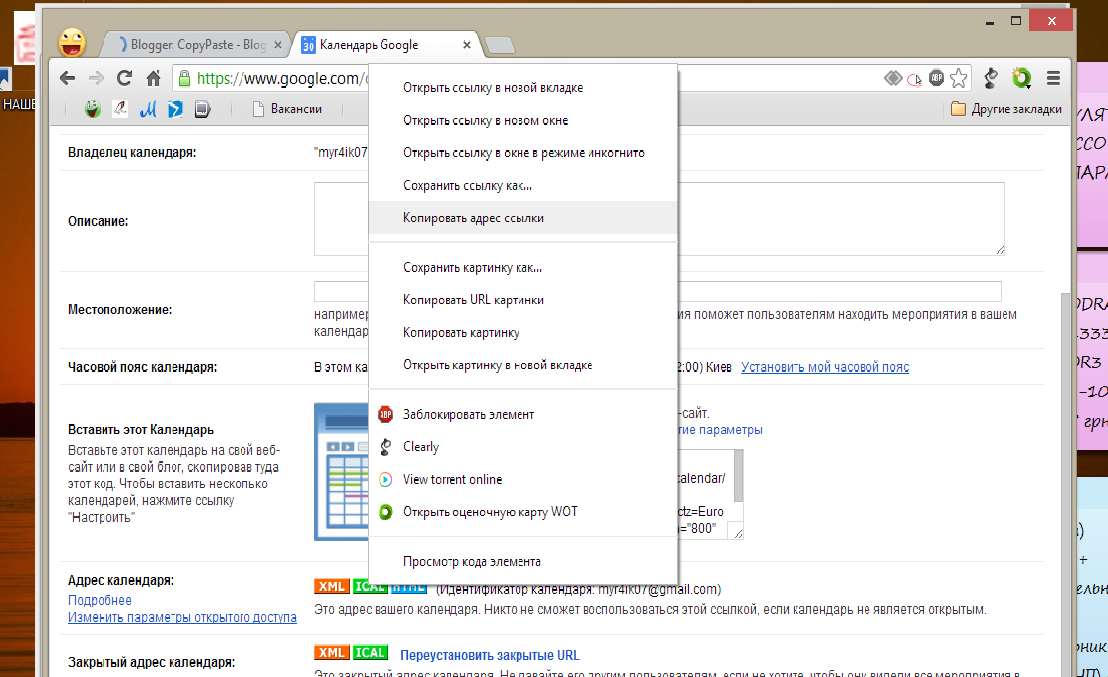The image size is (1108, 677).
Task: Click the XML button in Закрытый адрес row
Action: point(331,652)
